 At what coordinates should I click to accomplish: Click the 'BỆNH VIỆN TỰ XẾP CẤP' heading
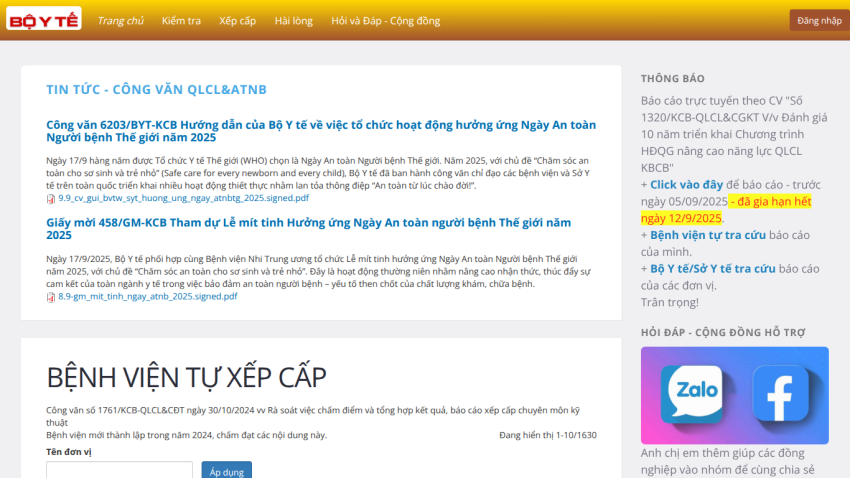(x=186, y=377)
